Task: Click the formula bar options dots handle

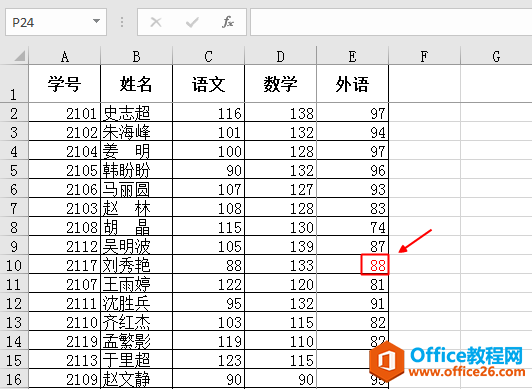Action: [122, 22]
